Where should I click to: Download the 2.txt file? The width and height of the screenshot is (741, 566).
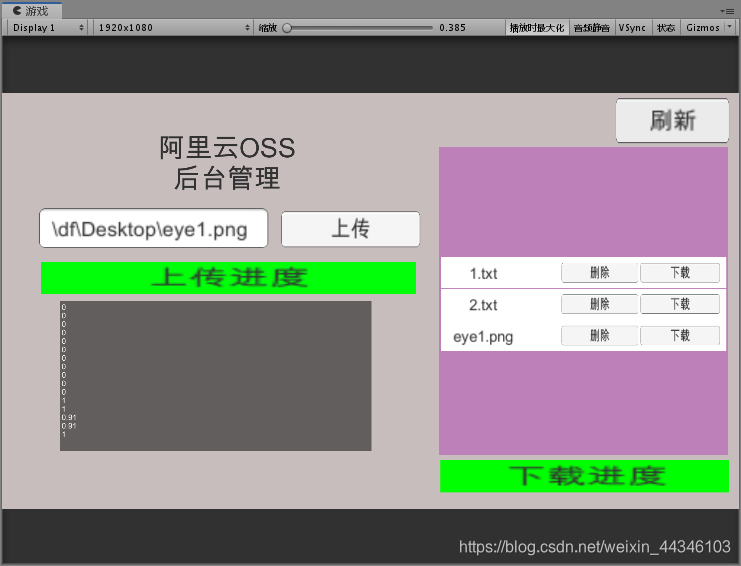[680, 304]
